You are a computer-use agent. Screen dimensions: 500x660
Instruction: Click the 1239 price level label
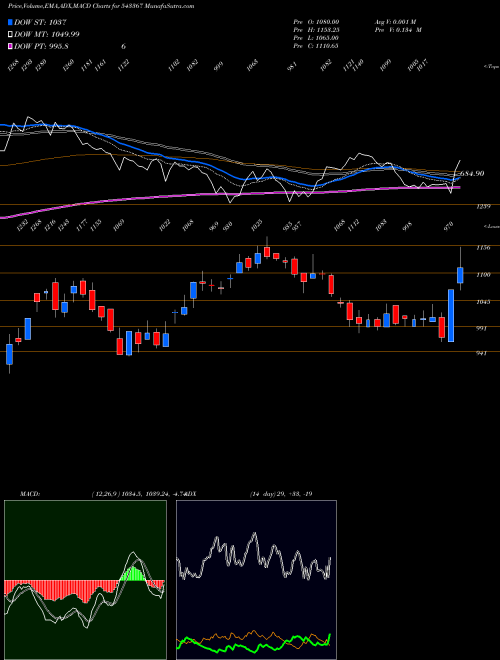tap(483, 207)
